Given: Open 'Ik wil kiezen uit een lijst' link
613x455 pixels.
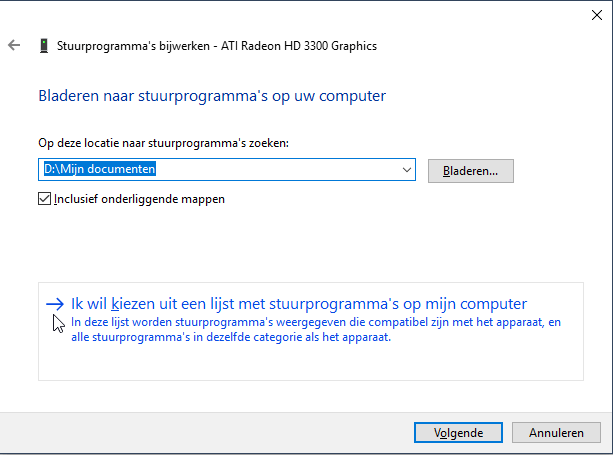Looking at the screenshot, I should tap(298, 303).
